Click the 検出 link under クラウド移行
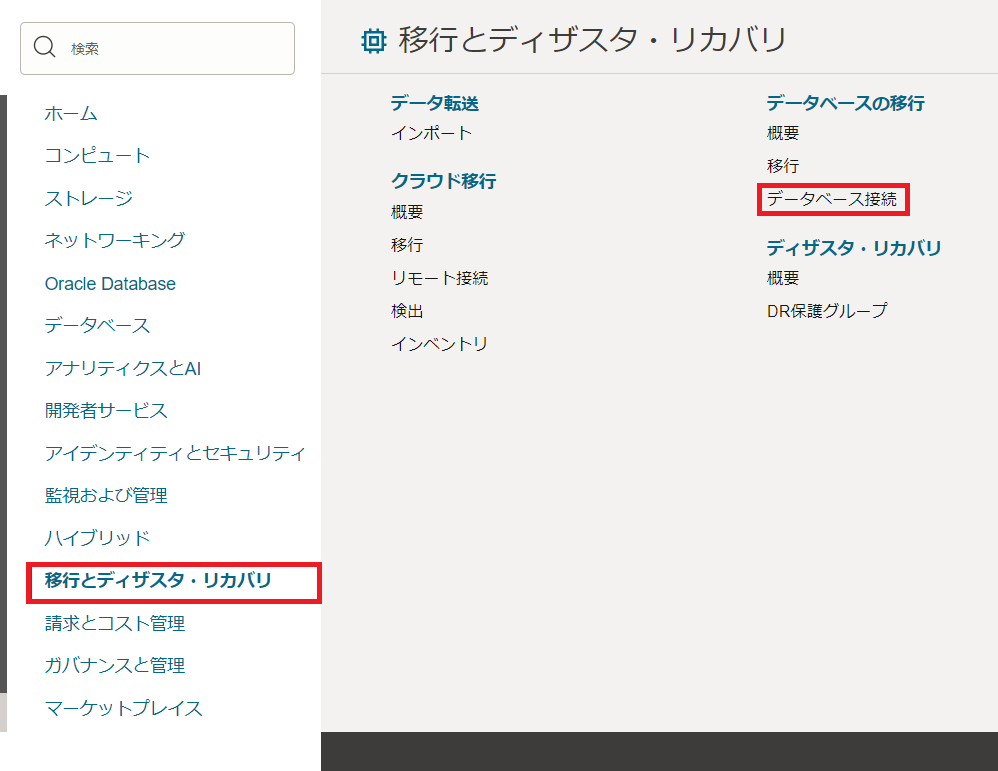998x771 pixels. click(x=407, y=311)
